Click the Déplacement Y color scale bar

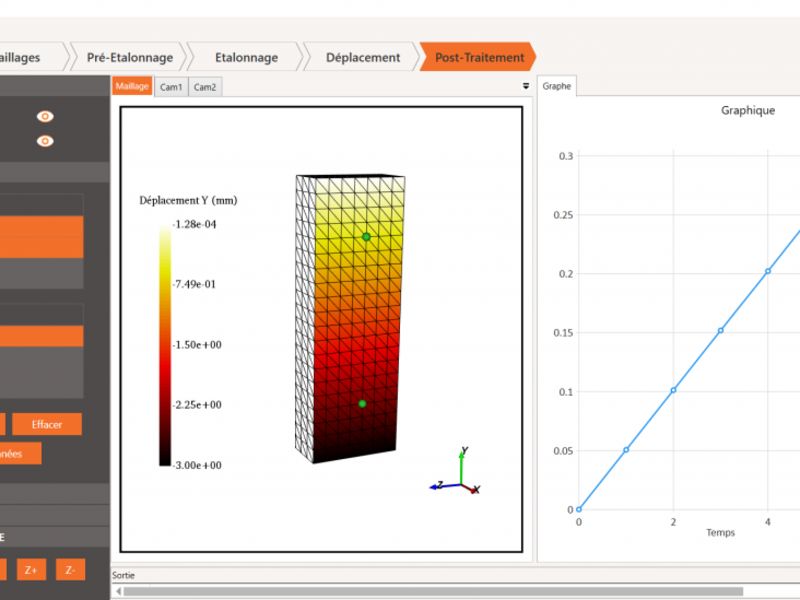pos(165,345)
